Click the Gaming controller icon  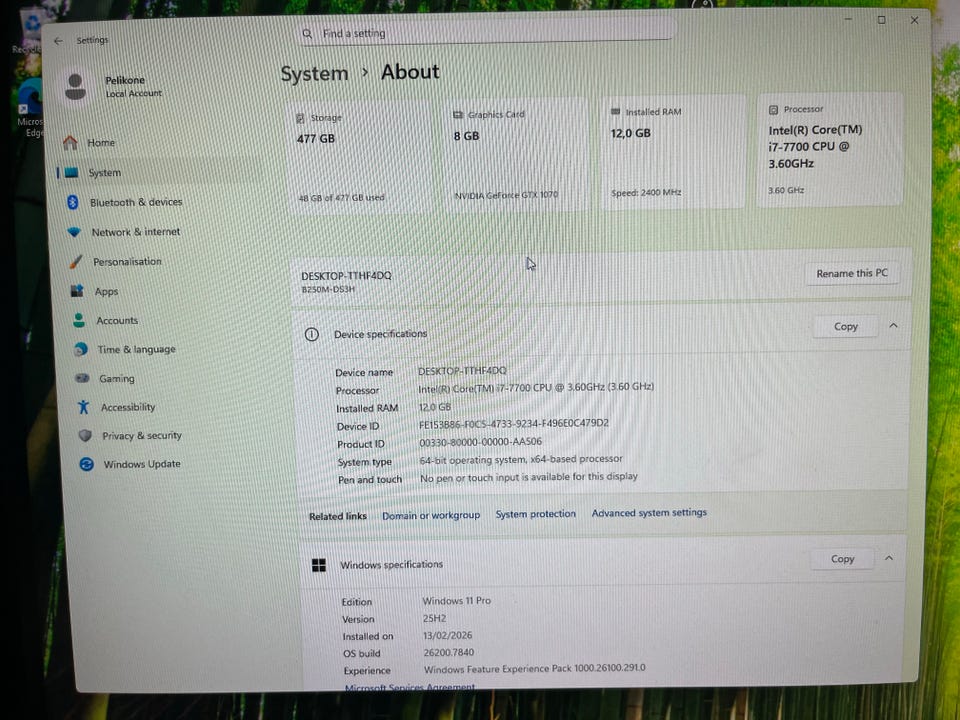pyautogui.click(x=82, y=378)
